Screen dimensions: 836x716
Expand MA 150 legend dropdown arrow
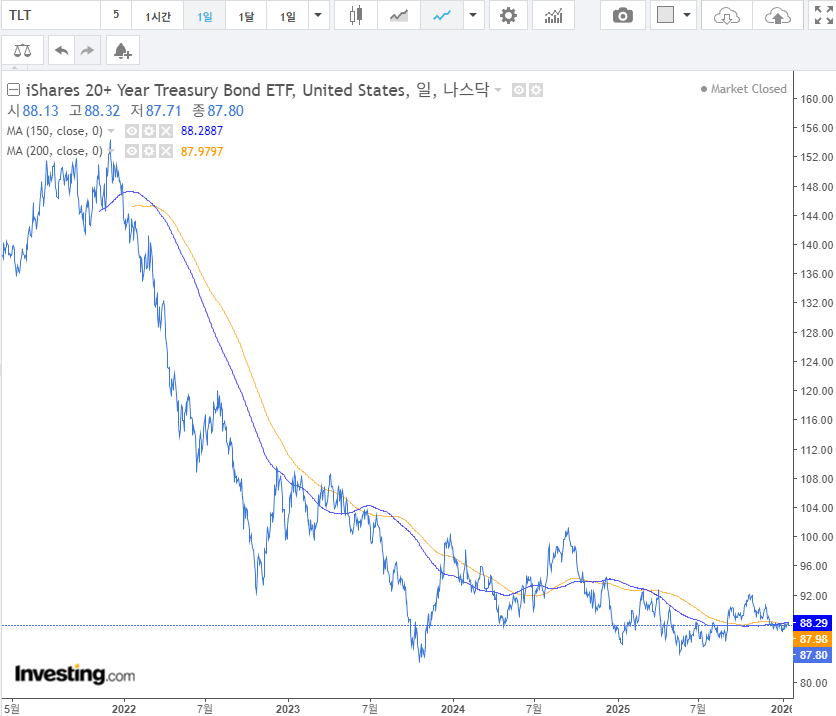(111, 131)
